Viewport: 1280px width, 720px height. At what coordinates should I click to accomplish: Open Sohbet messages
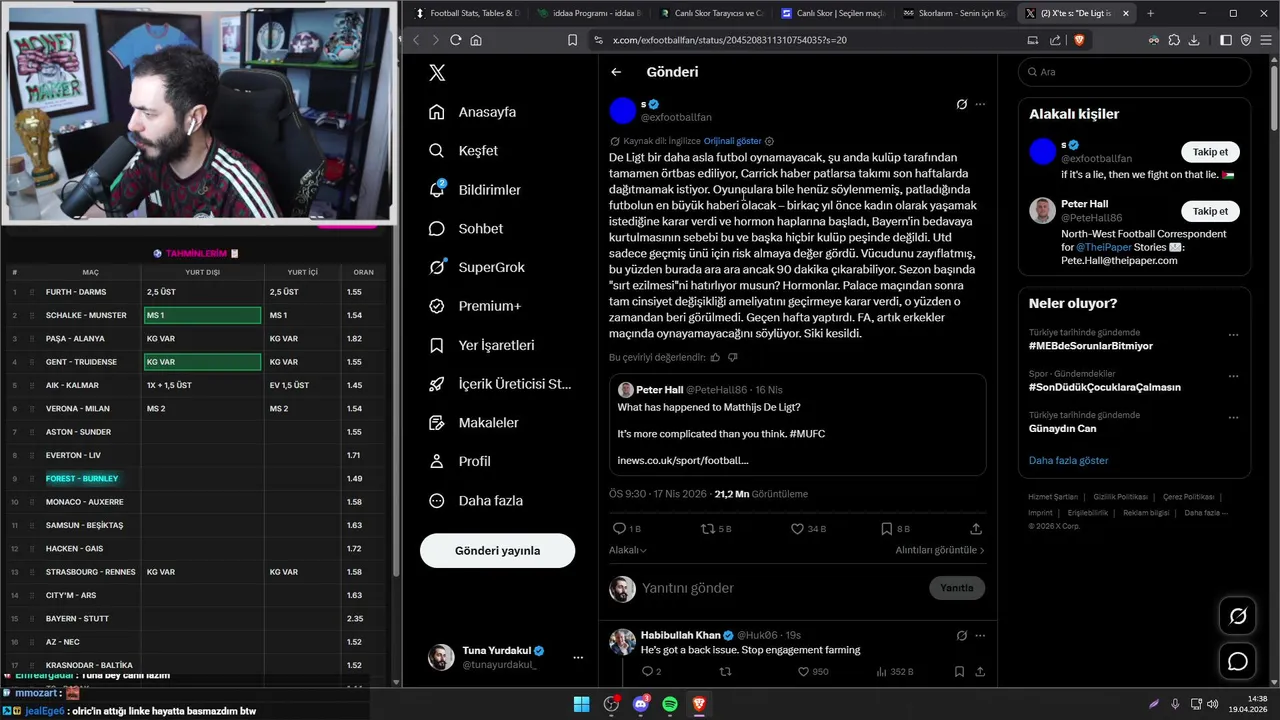tap(465, 229)
